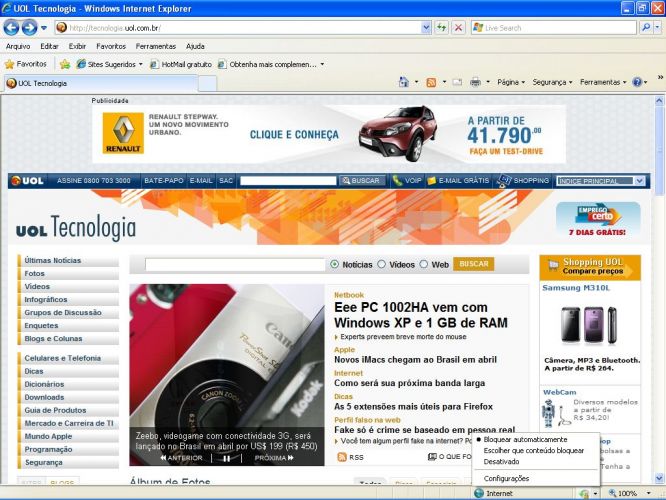Expand the Página command bar menu
The height and width of the screenshot is (500, 666).
tap(511, 82)
